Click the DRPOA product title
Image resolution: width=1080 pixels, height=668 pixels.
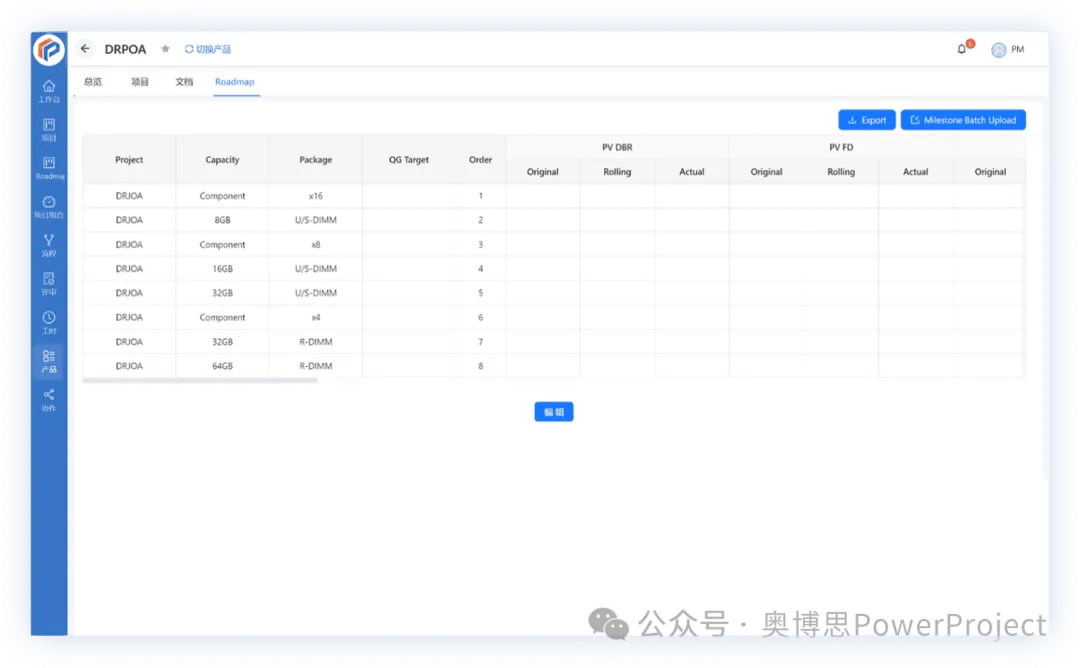125,50
